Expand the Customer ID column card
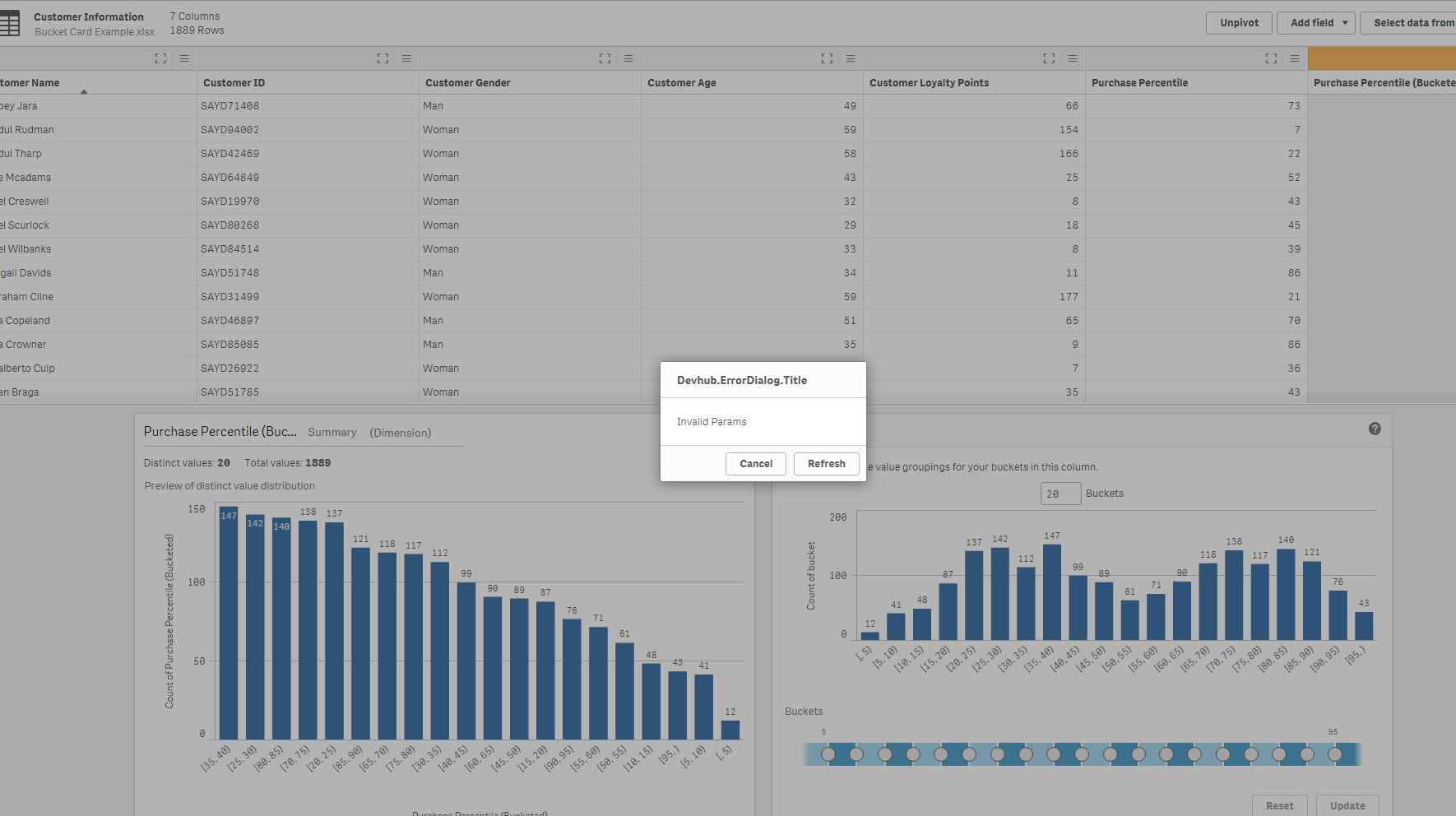Image resolution: width=1456 pixels, height=816 pixels. [x=383, y=58]
